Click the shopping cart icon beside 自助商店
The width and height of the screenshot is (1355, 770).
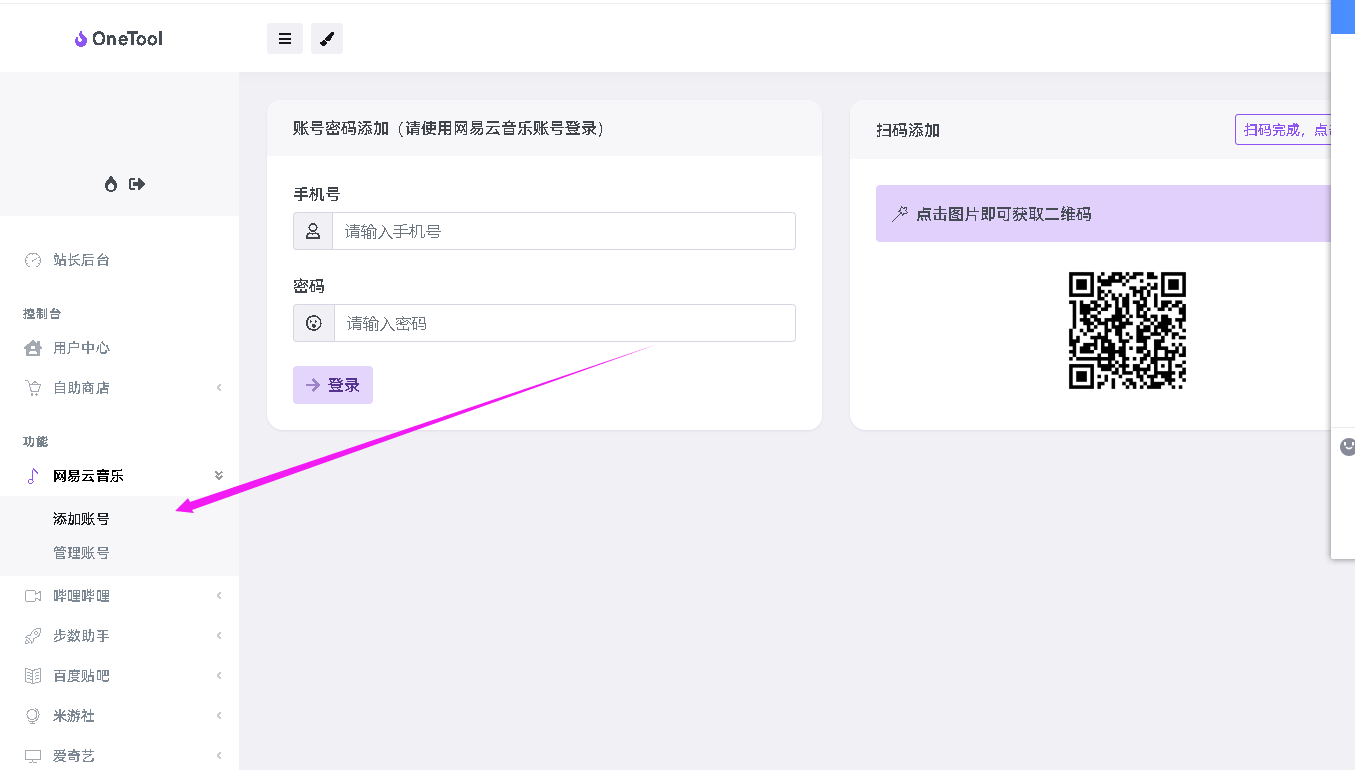(33, 388)
